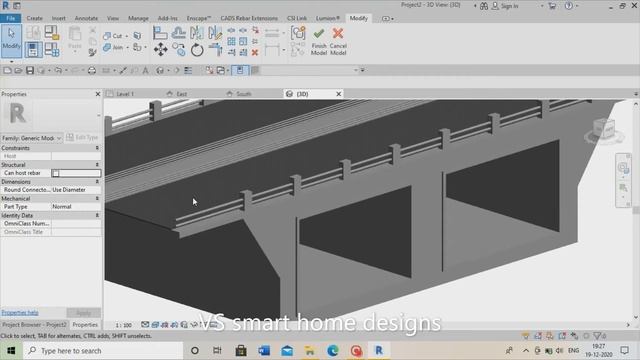Select the Modify arrow tool
Viewport: 640px width, 360px height.
pos(11,40)
